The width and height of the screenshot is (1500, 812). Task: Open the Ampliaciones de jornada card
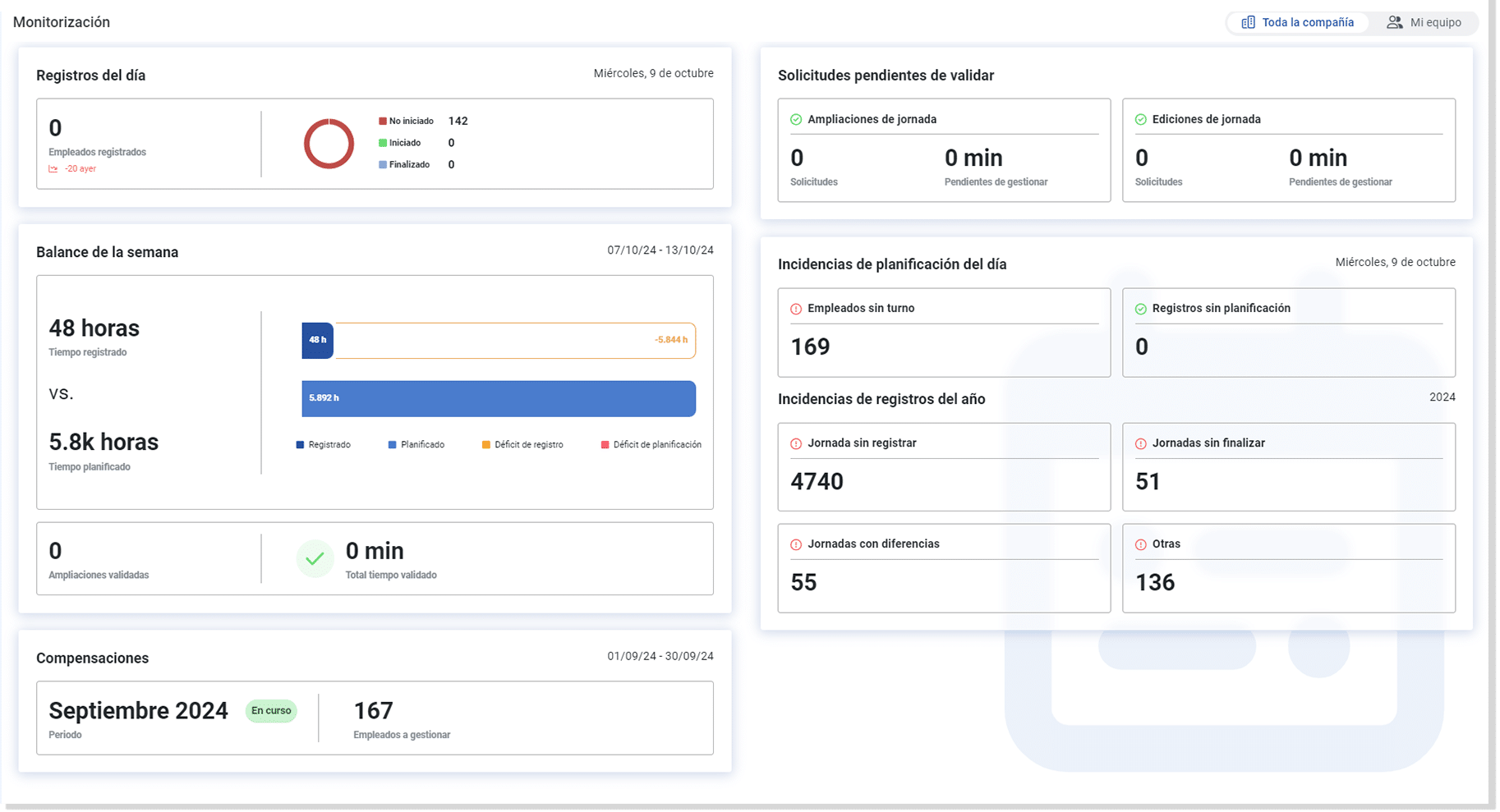[944, 150]
